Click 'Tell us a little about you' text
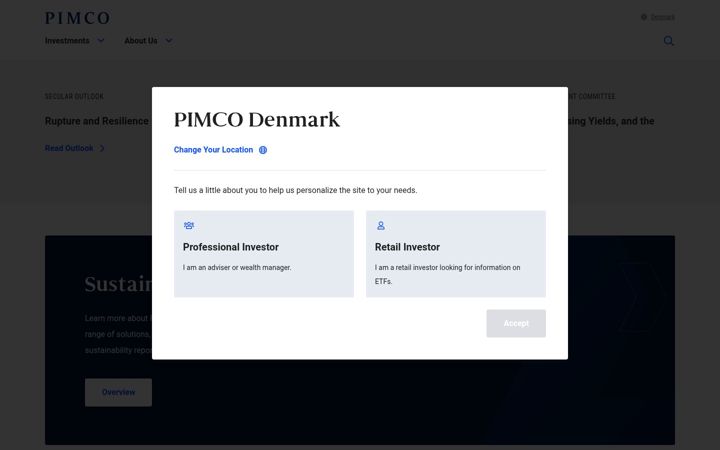The image size is (720, 450). [x=295, y=190]
